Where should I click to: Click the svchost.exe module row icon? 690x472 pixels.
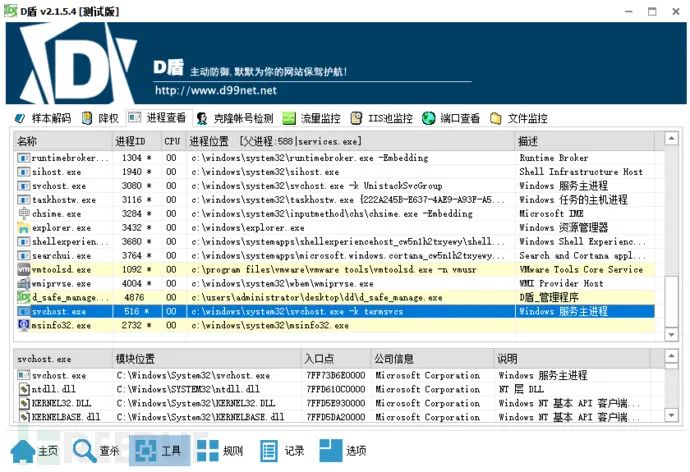23,375
